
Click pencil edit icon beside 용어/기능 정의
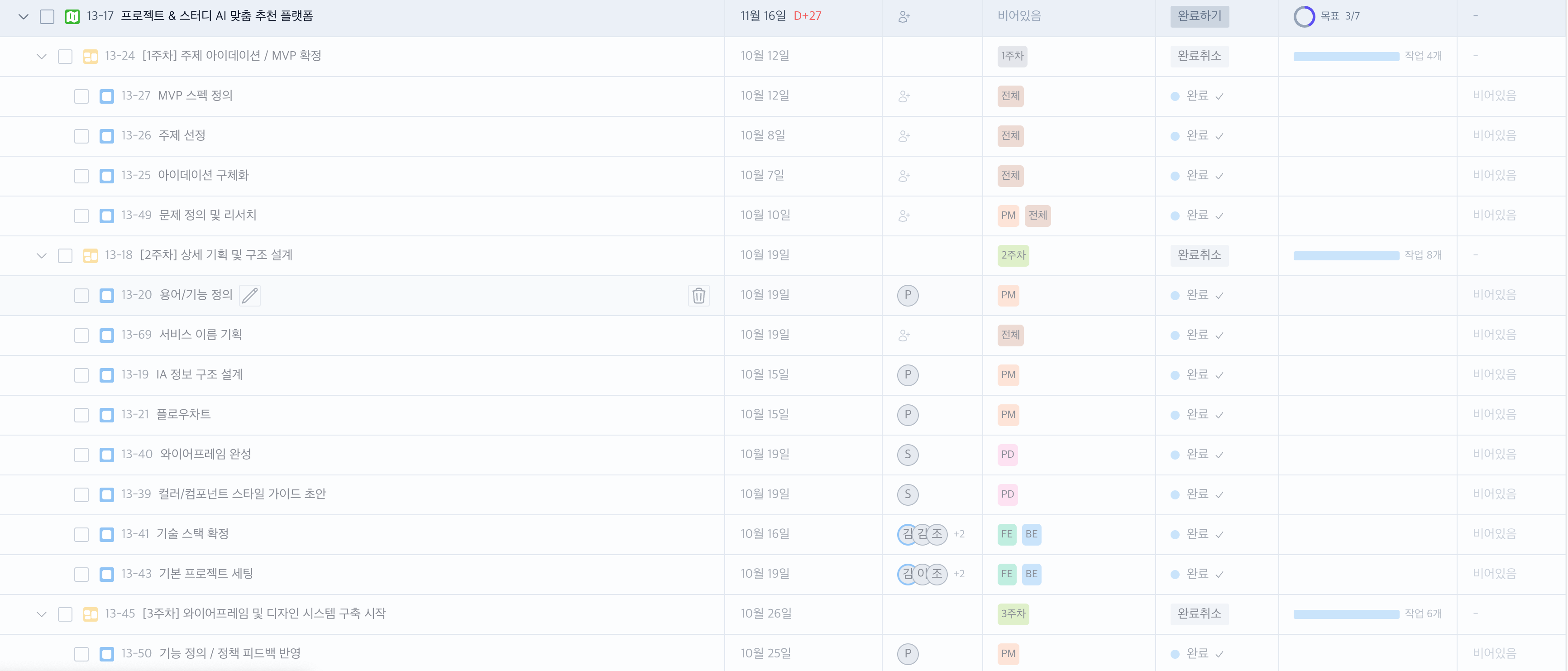pos(249,295)
